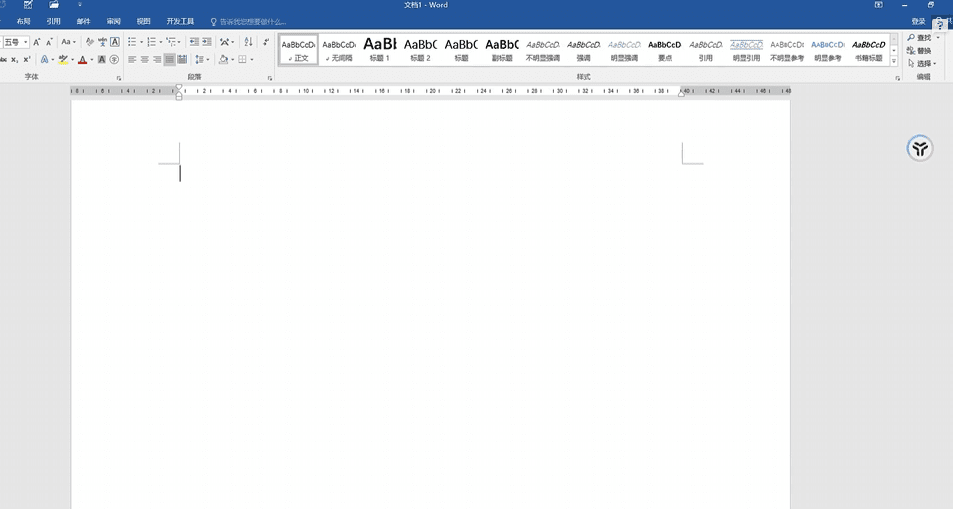
Task: Click the grow font size icon
Action: [38, 42]
